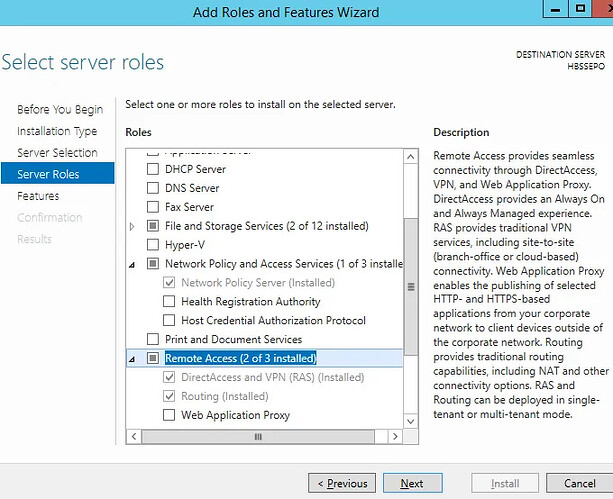Open the Installation Type step

(x=57, y=131)
